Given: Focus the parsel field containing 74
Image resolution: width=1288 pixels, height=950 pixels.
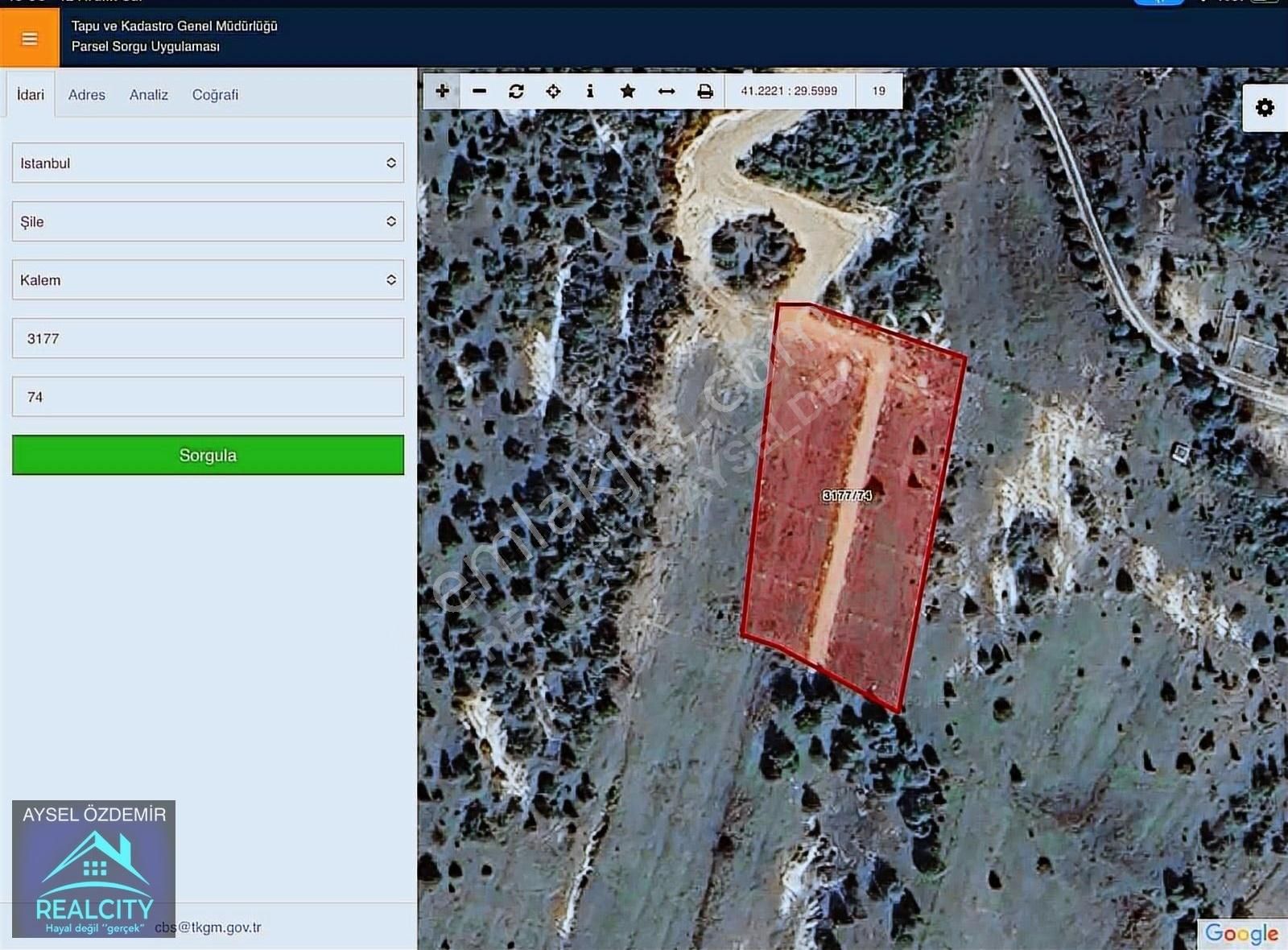Looking at the screenshot, I should 208,396.
